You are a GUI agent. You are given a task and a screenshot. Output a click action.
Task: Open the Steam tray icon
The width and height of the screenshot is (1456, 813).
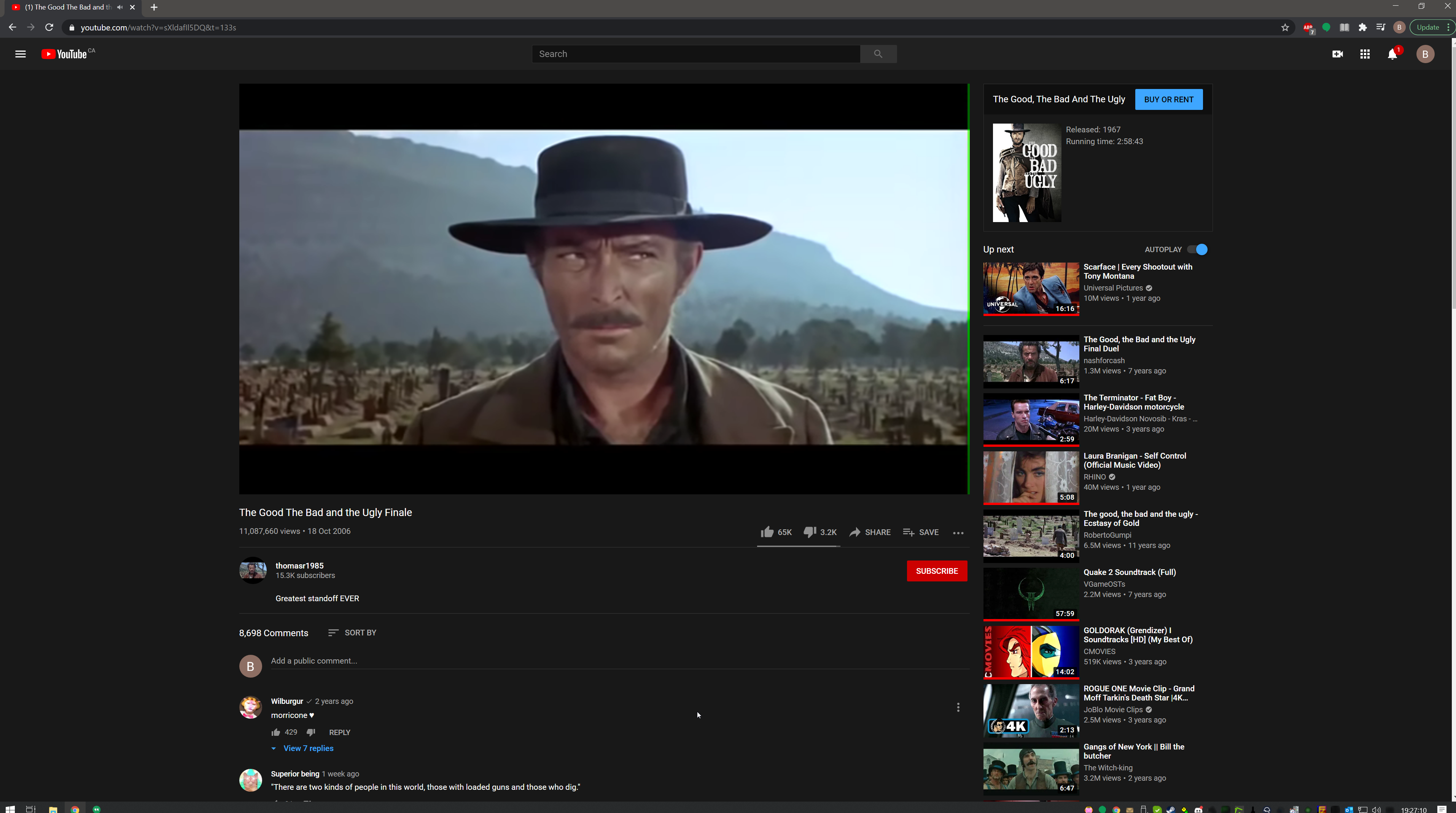click(x=1171, y=809)
